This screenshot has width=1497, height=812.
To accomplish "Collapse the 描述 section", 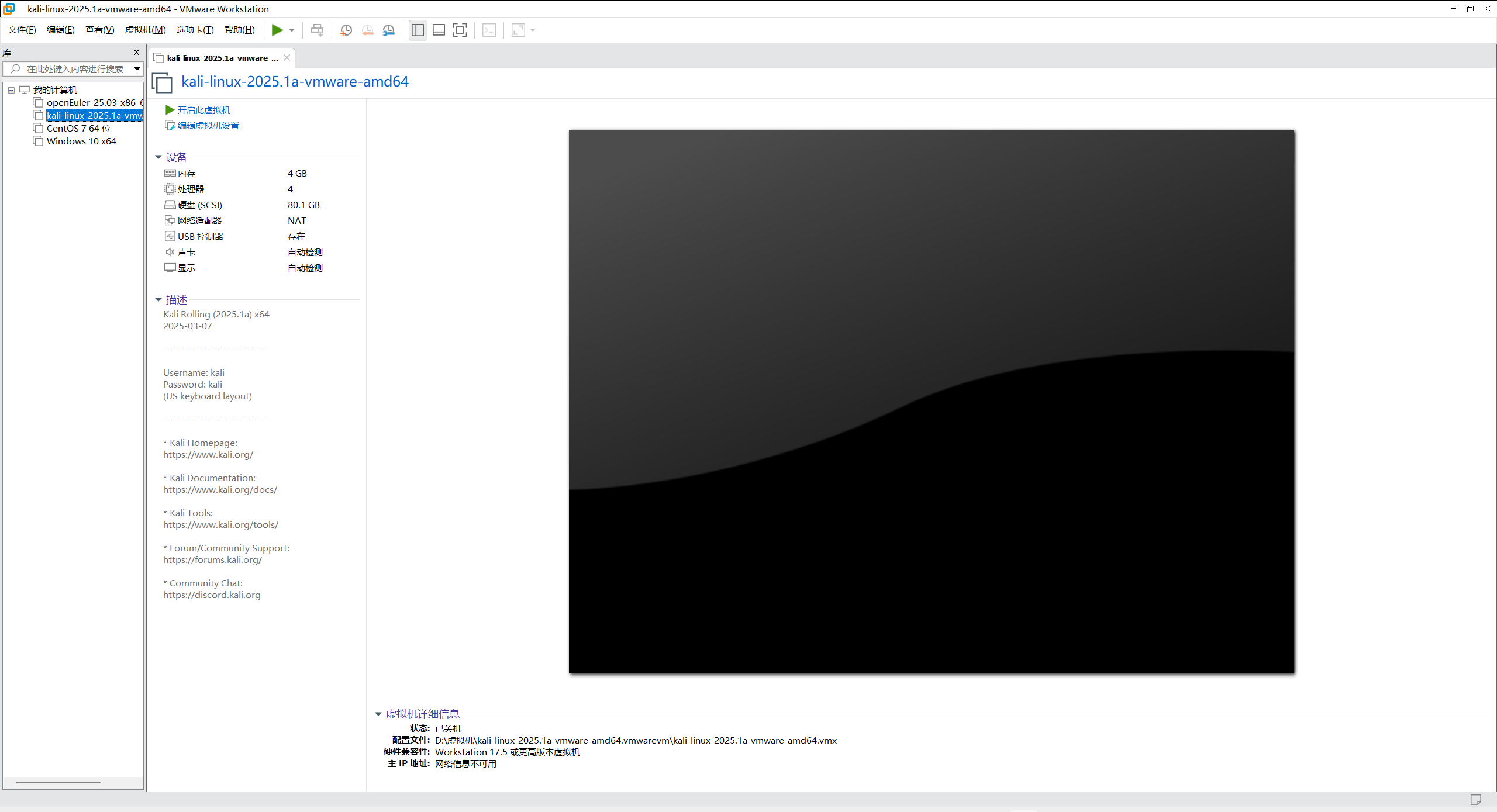I will (158, 300).
